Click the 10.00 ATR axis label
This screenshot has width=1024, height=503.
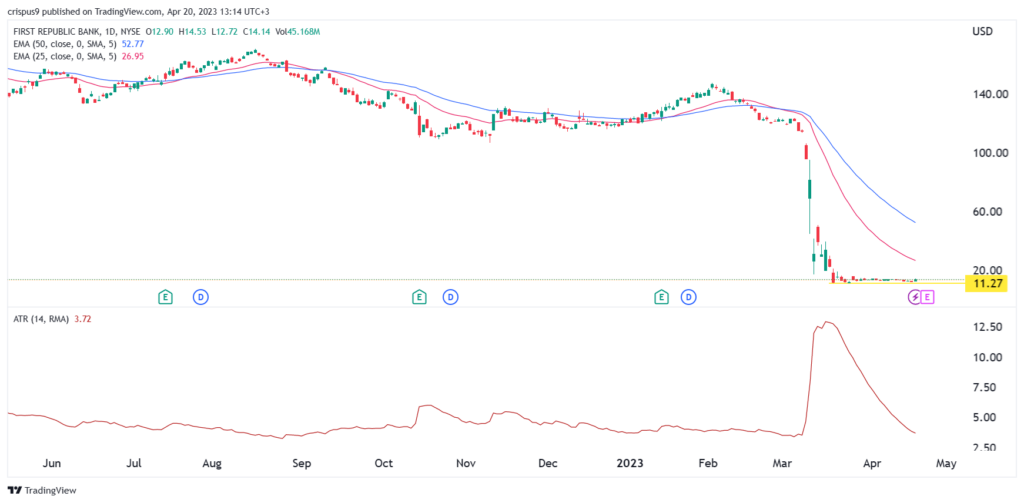(987, 357)
